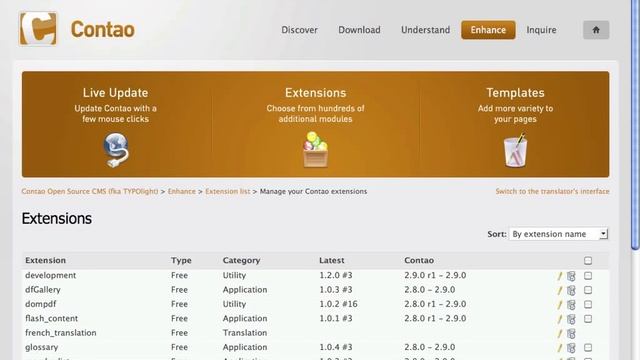Edit the glossary extension via pencil icon

click(x=560, y=348)
